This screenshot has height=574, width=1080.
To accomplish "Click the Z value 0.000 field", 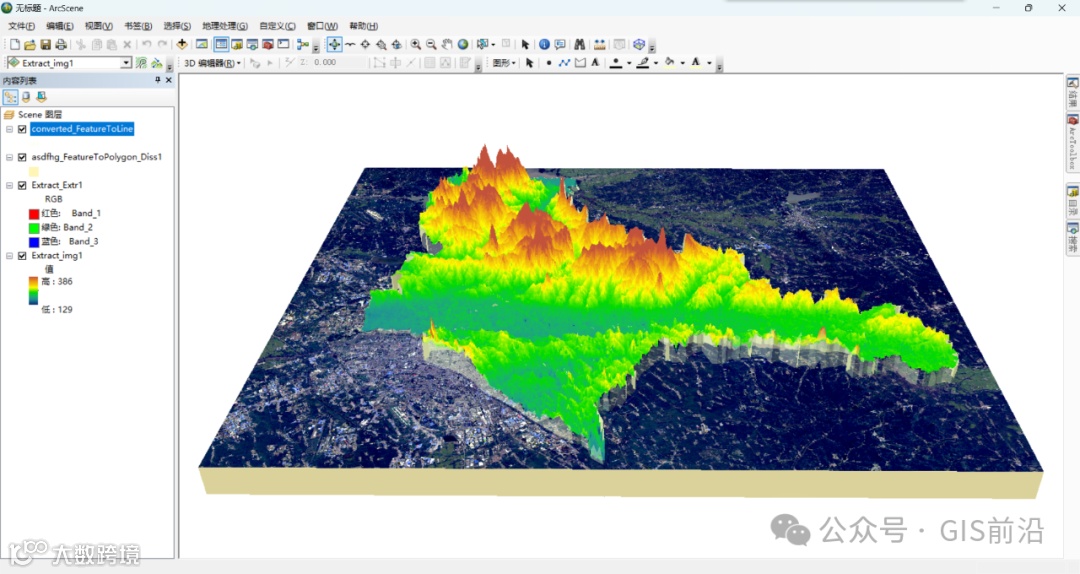I will [333, 63].
